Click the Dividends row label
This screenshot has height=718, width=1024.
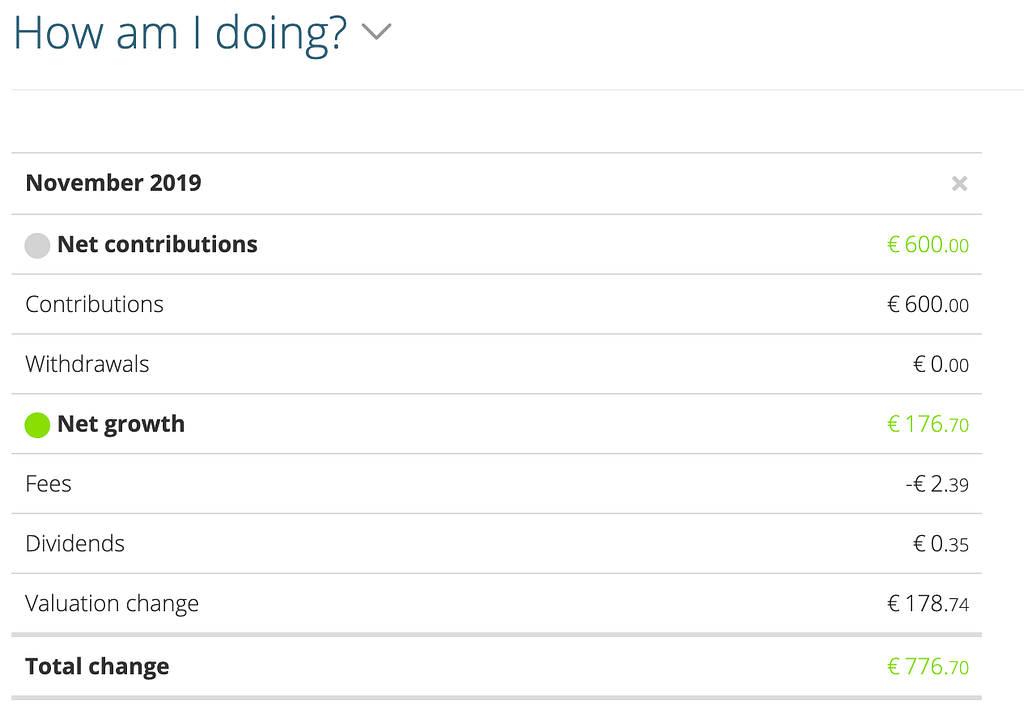pyautogui.click(x=75, y=544)
